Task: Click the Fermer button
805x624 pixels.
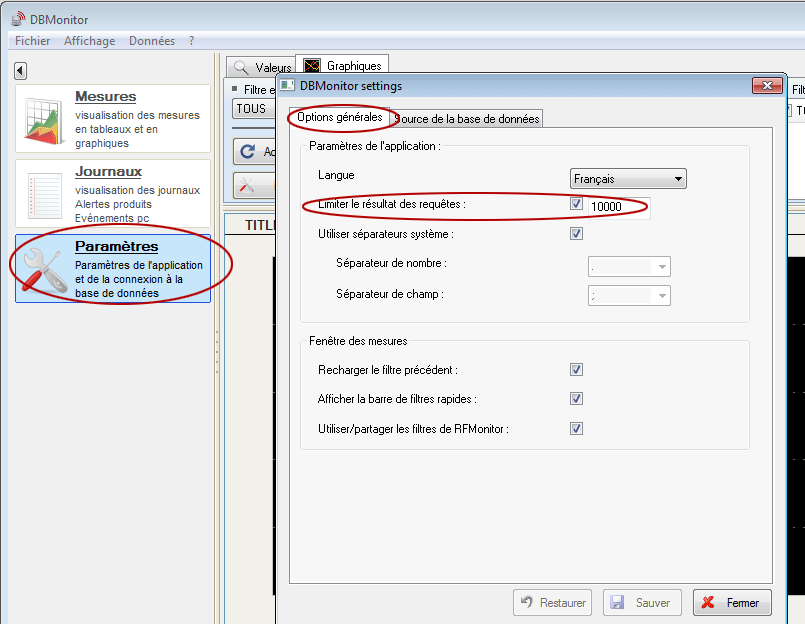Action: point(732,602)
